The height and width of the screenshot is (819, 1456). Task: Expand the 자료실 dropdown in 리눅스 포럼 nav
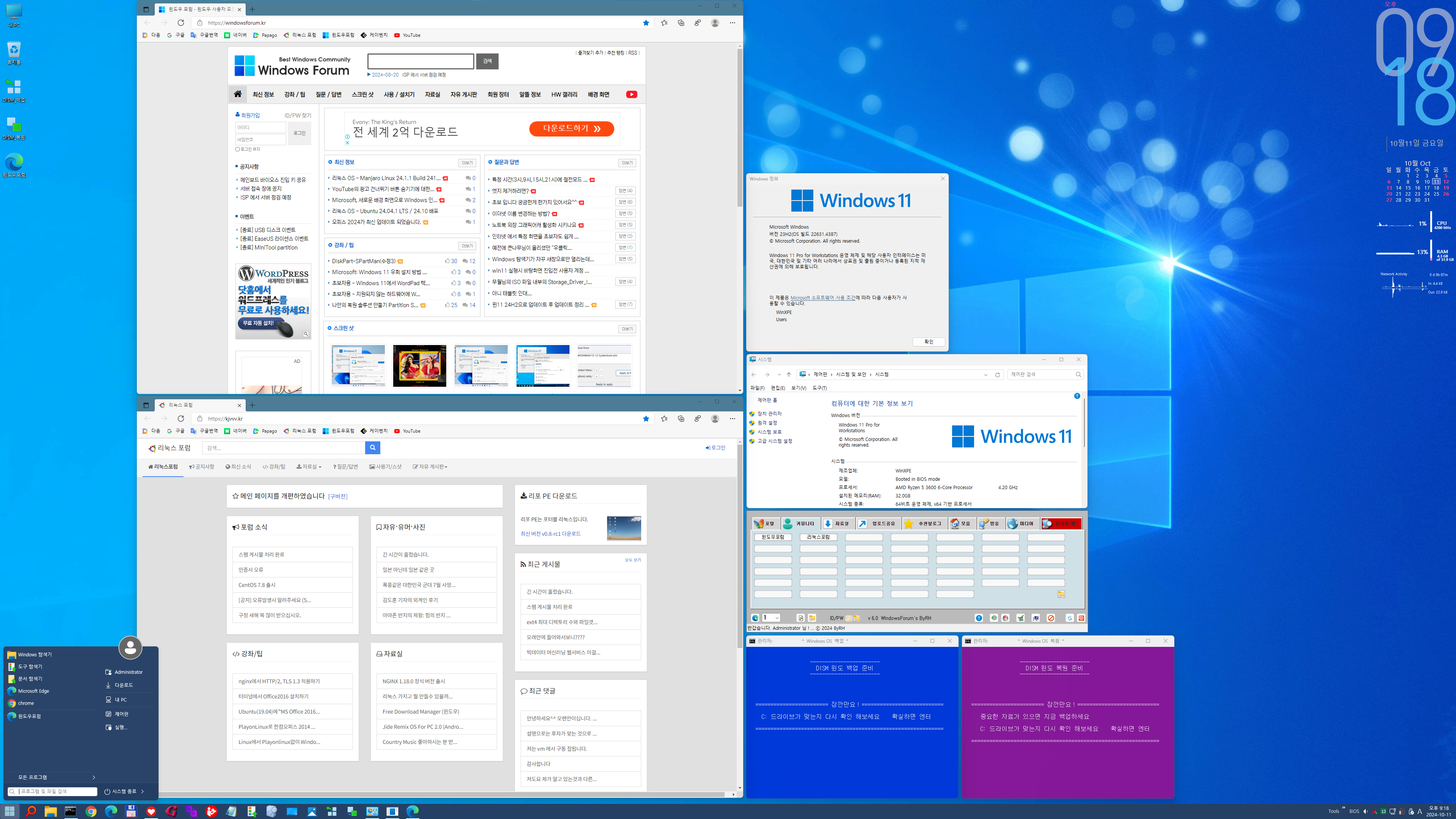[309, 467]
